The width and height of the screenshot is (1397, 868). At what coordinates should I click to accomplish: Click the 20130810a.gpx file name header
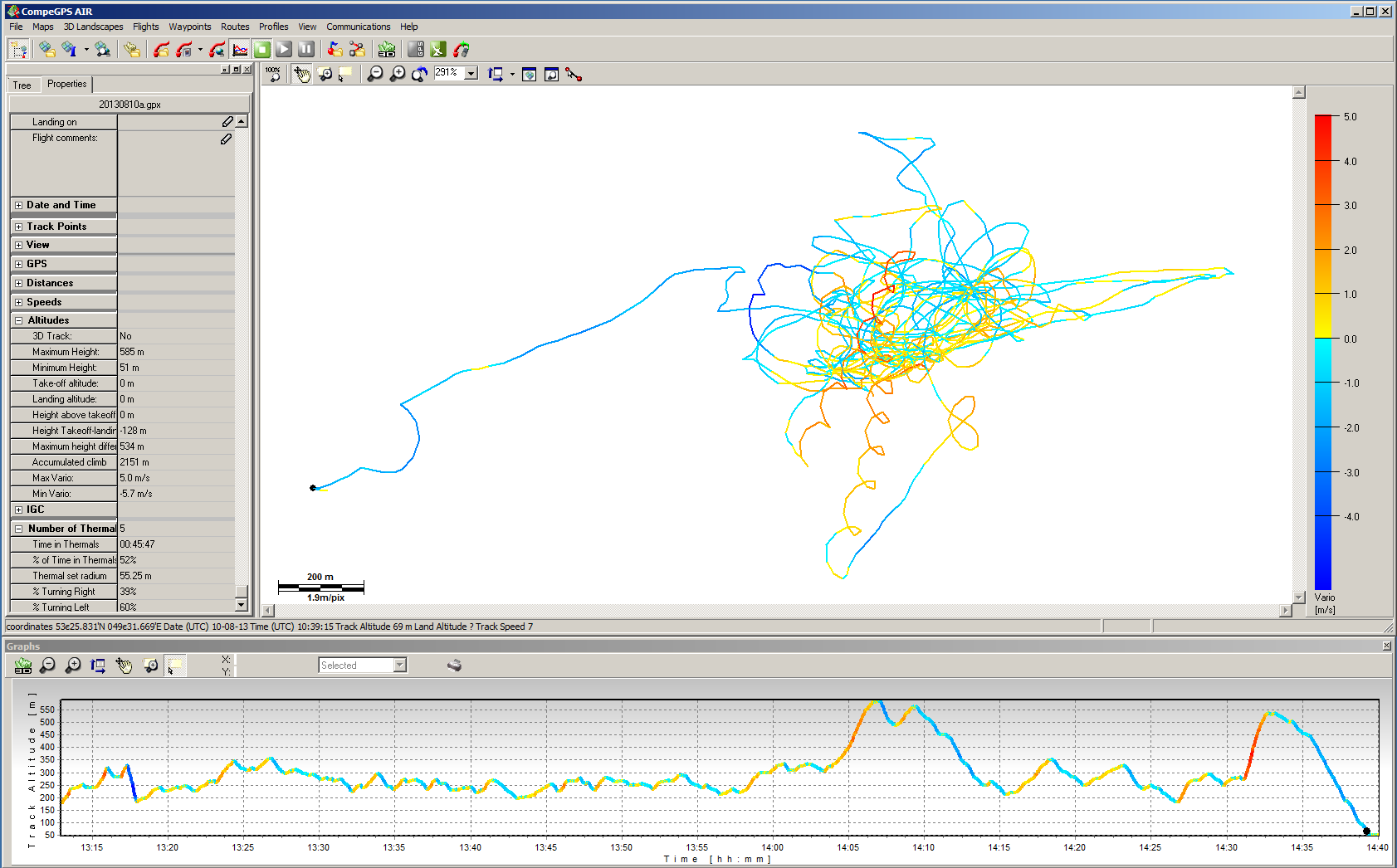click(x=129, y=105)
